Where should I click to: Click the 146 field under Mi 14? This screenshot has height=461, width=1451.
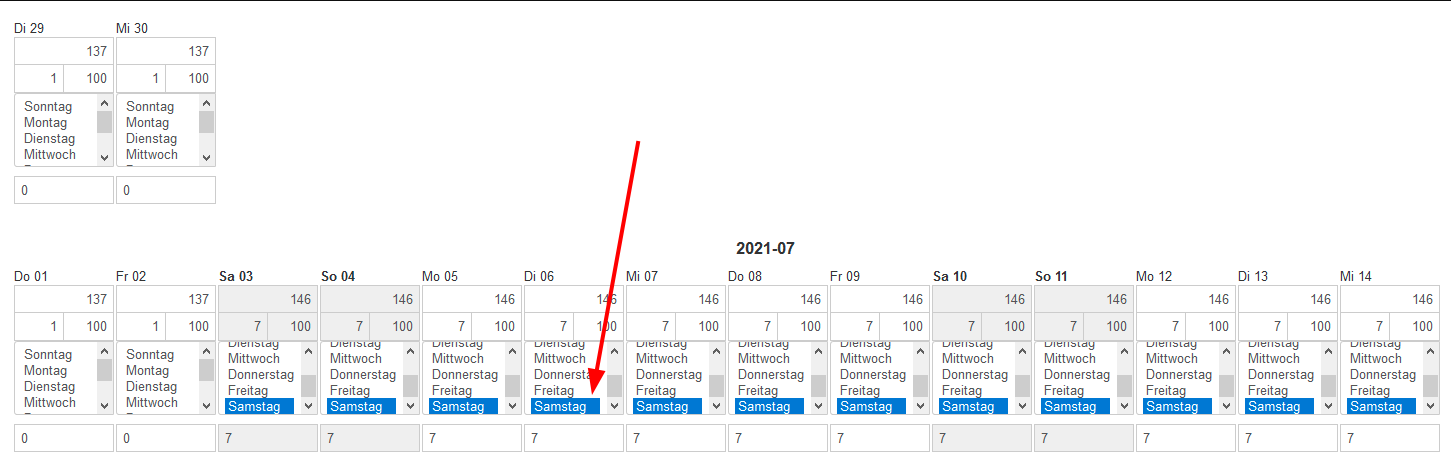(x=1390, y=299)
